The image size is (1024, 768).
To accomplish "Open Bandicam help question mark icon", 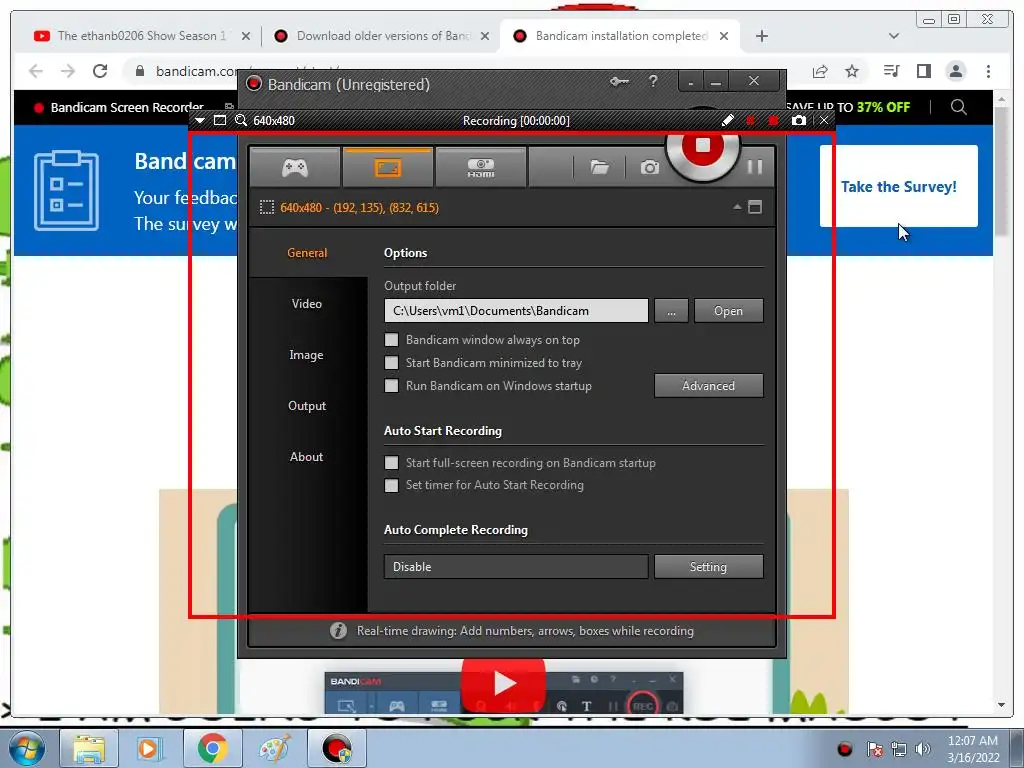I will (653, 82).
